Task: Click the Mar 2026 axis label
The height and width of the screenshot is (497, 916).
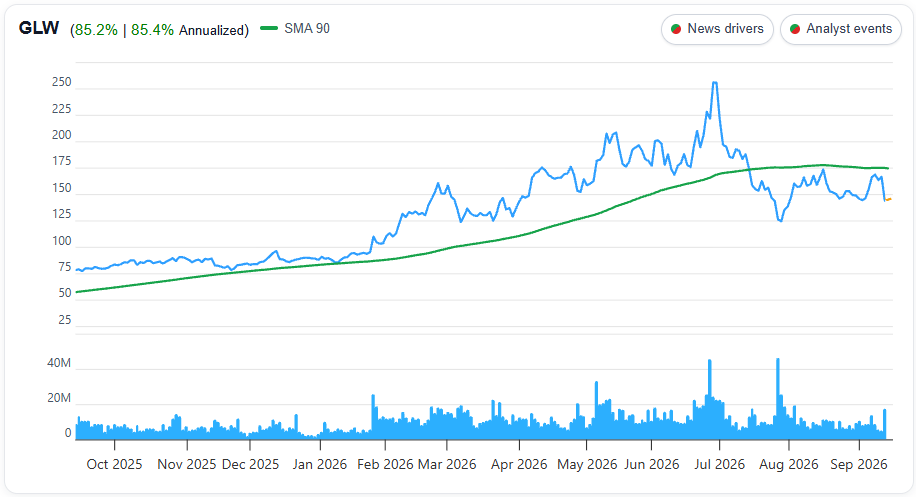Action: coord(447,464)
